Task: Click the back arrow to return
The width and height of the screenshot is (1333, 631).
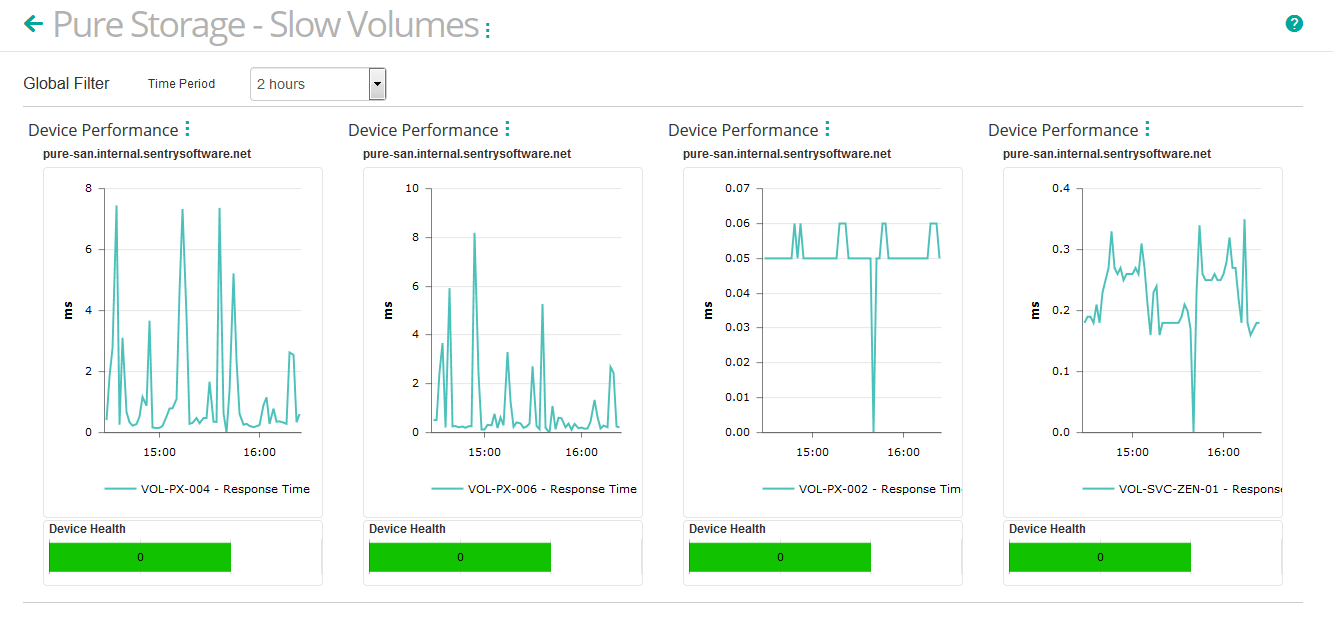Action: [33, 23]
